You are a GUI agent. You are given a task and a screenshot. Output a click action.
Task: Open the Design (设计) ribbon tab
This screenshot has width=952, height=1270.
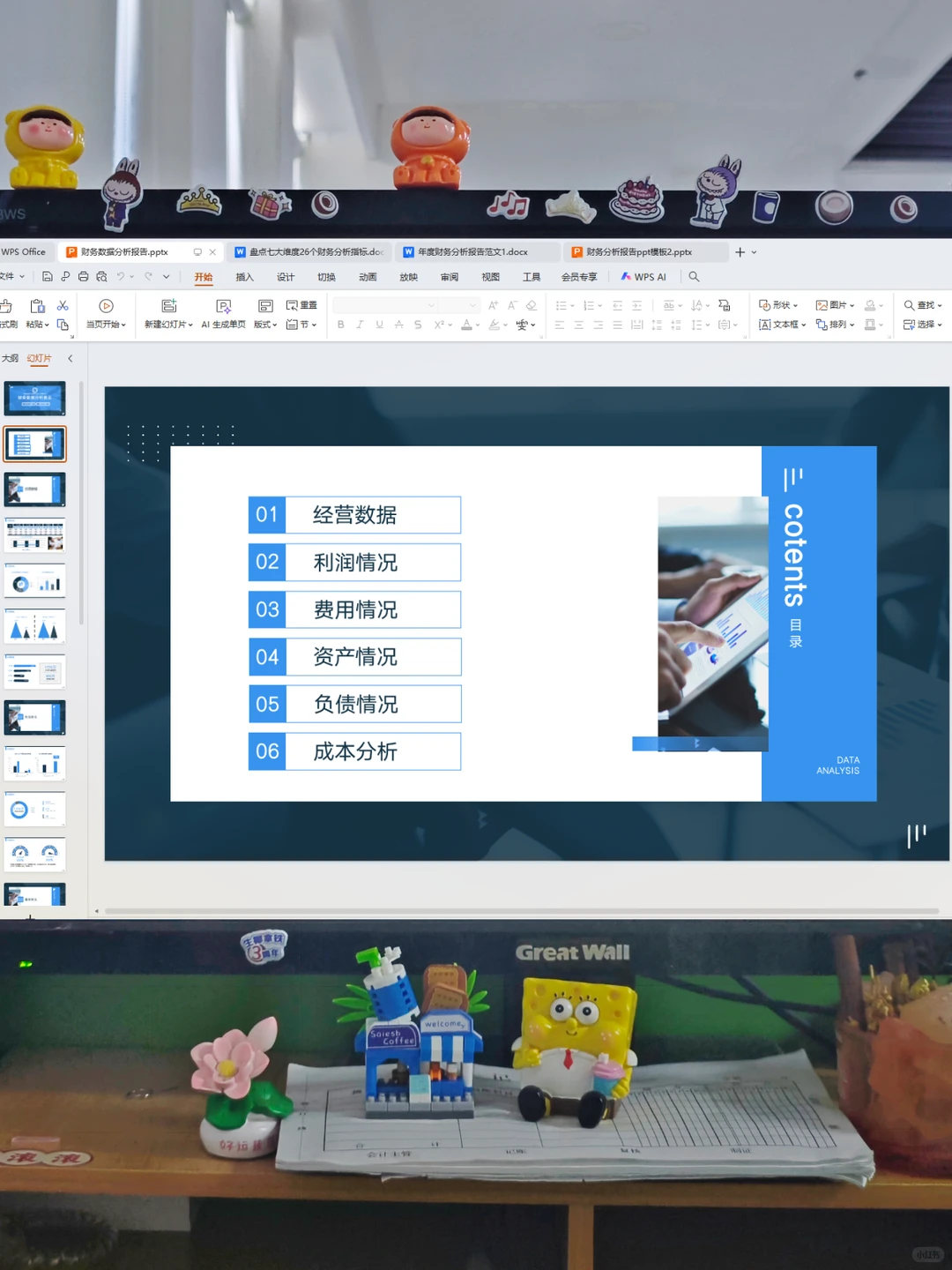click(x=286, y=277)
